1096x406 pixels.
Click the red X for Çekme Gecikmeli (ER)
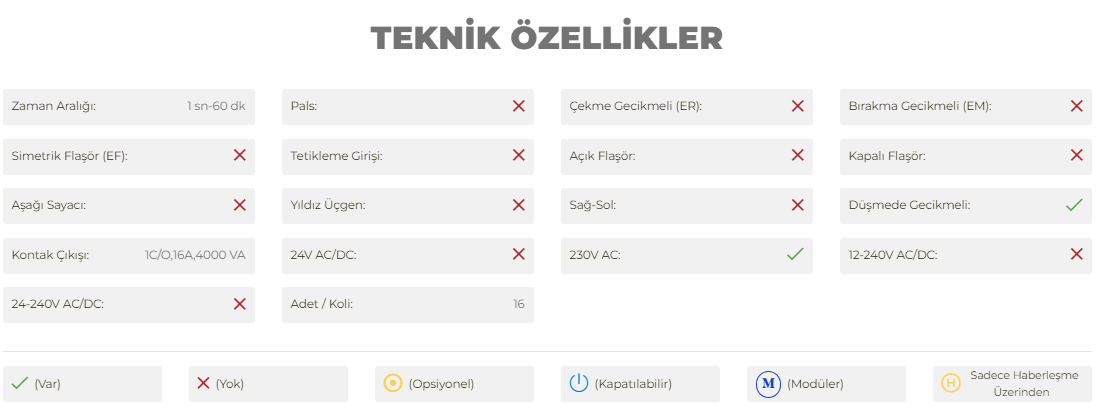(x=798, y=106)
